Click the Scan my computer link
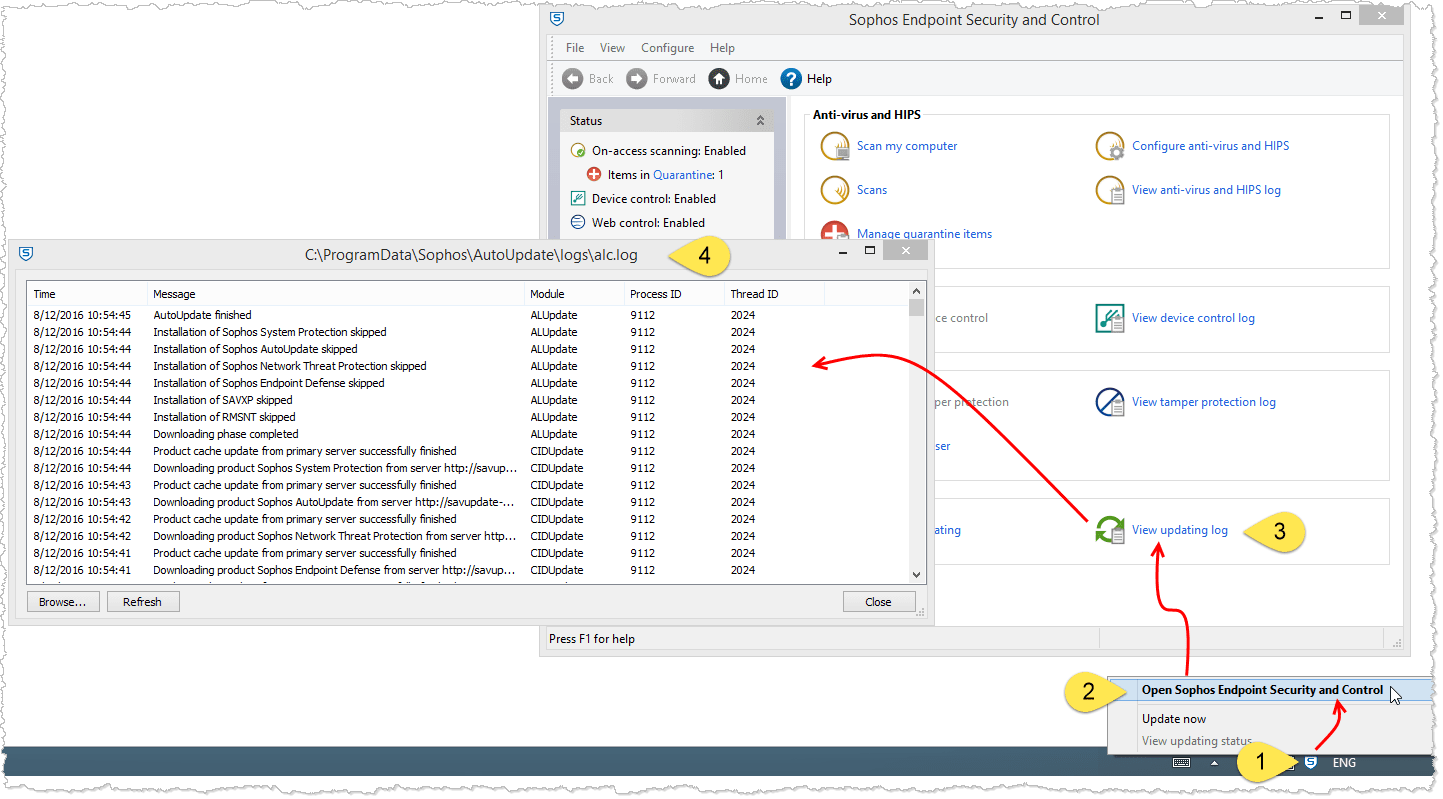 907,146
